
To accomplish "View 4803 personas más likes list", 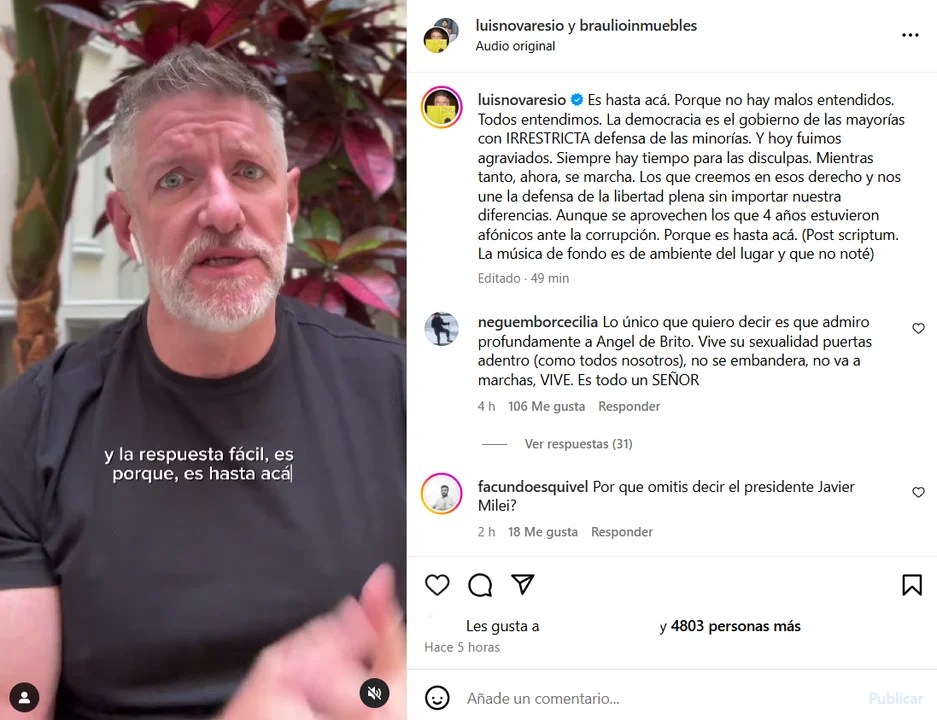I will 736,626.
